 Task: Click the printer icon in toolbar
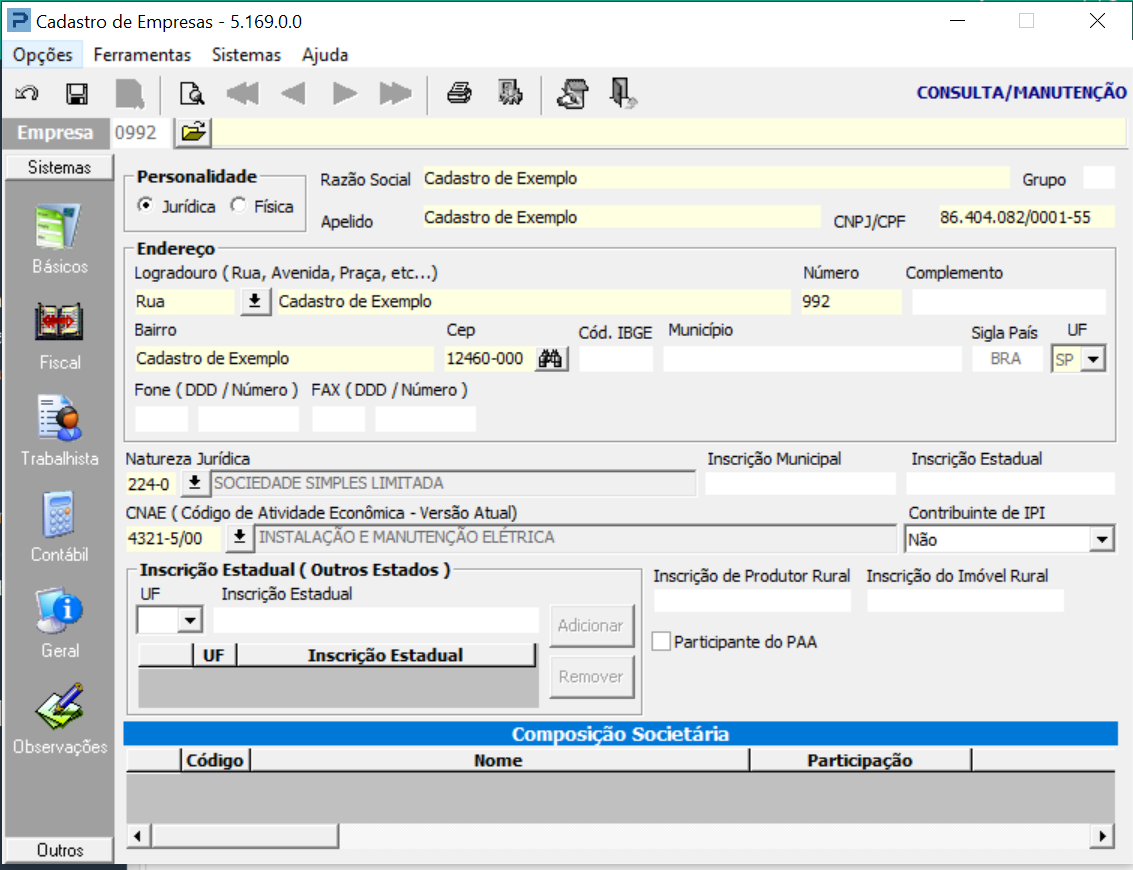[x=459, y=93]
